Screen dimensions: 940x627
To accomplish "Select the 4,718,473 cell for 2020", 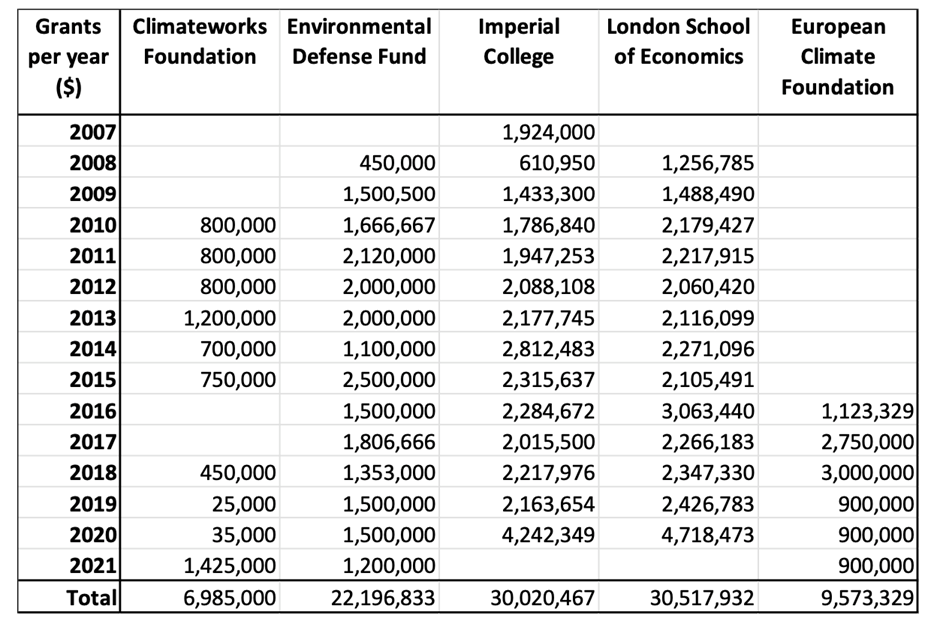I will tap(707, 535).
